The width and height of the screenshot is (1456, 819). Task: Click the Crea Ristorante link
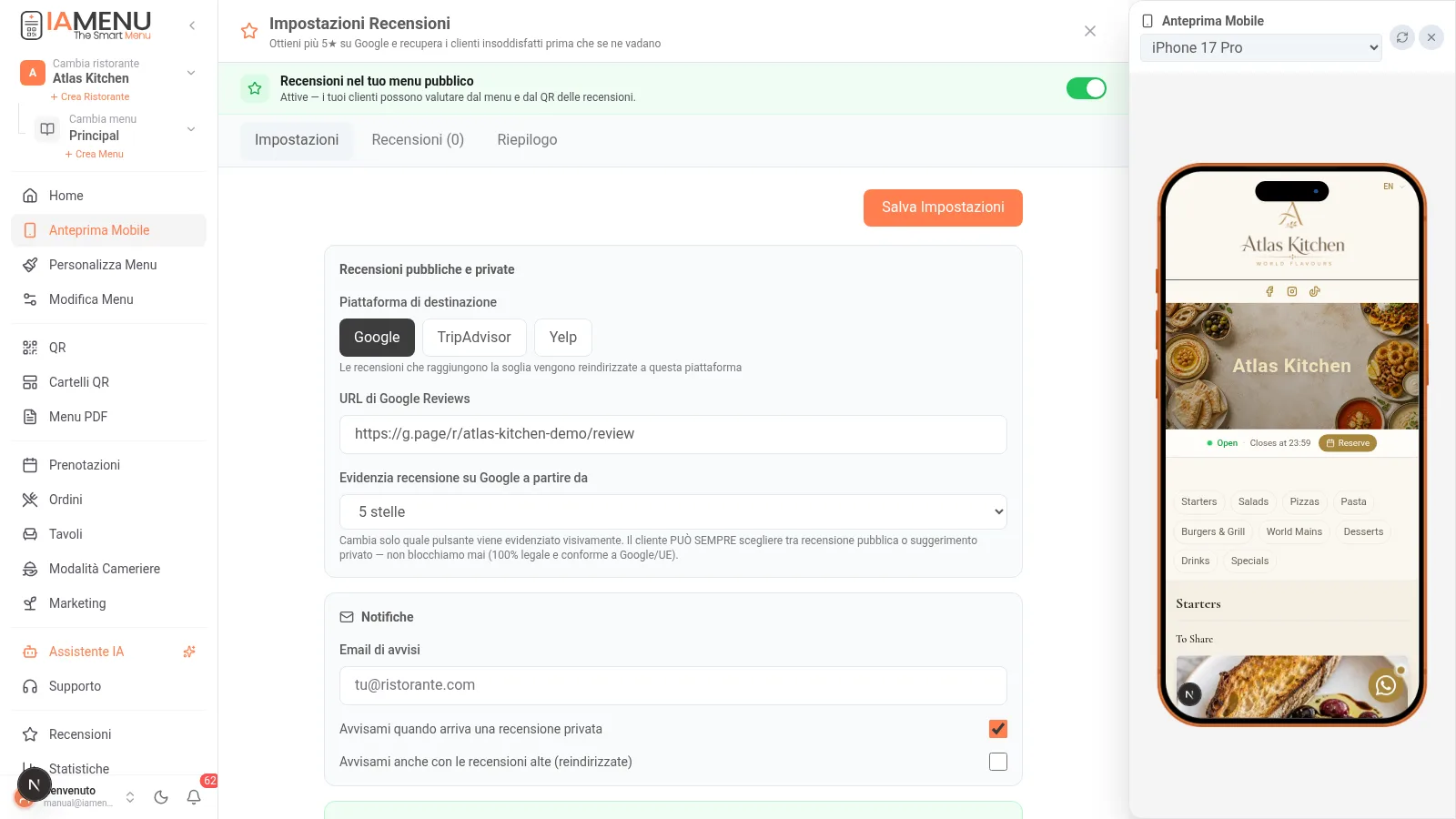(x=90, y=96)
